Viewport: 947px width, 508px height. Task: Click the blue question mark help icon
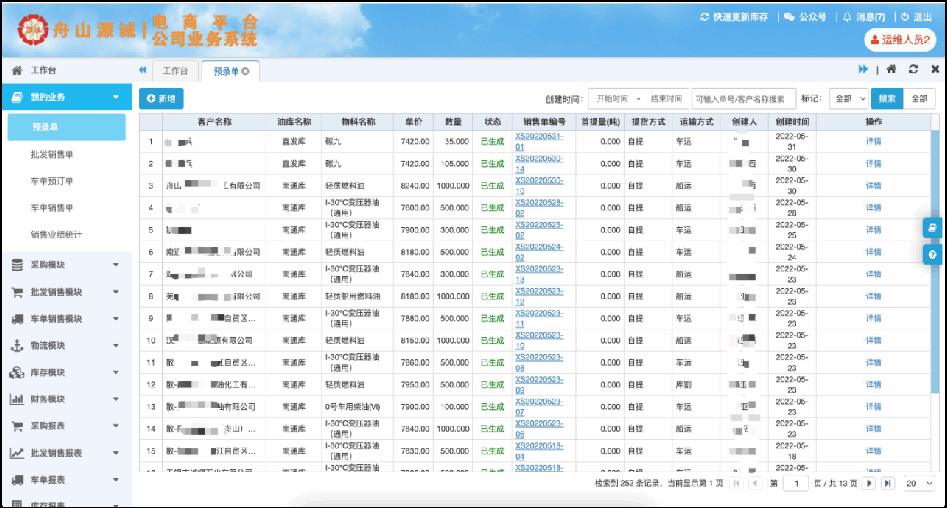point(933,254)
